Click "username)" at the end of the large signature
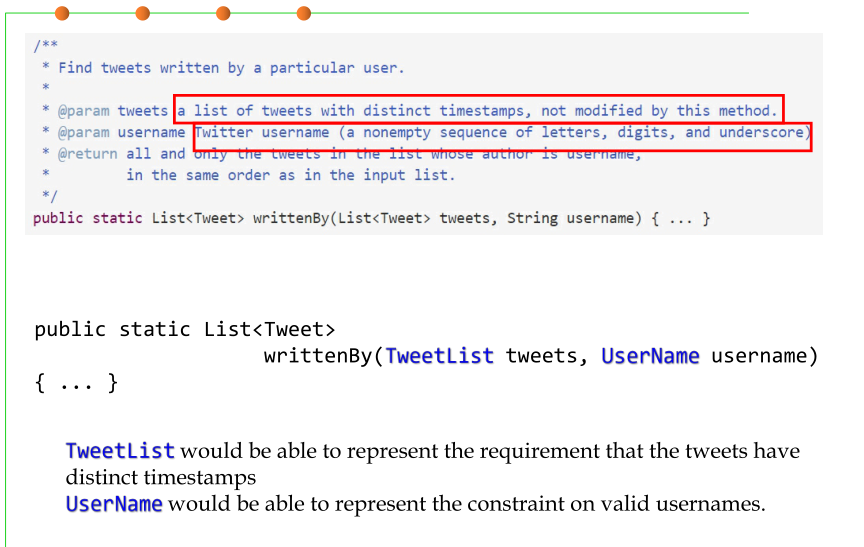This screenshot has height=547, width=864. pos(764,356)
